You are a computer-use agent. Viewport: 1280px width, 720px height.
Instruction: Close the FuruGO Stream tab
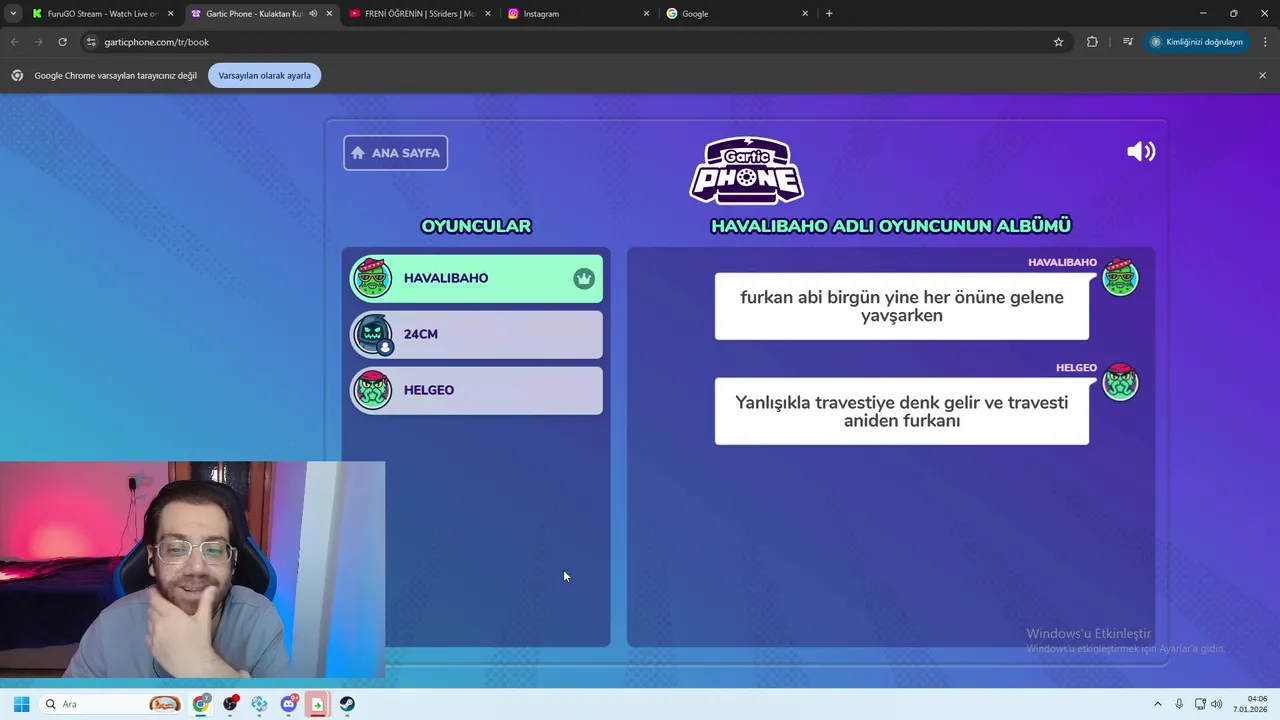170,14
